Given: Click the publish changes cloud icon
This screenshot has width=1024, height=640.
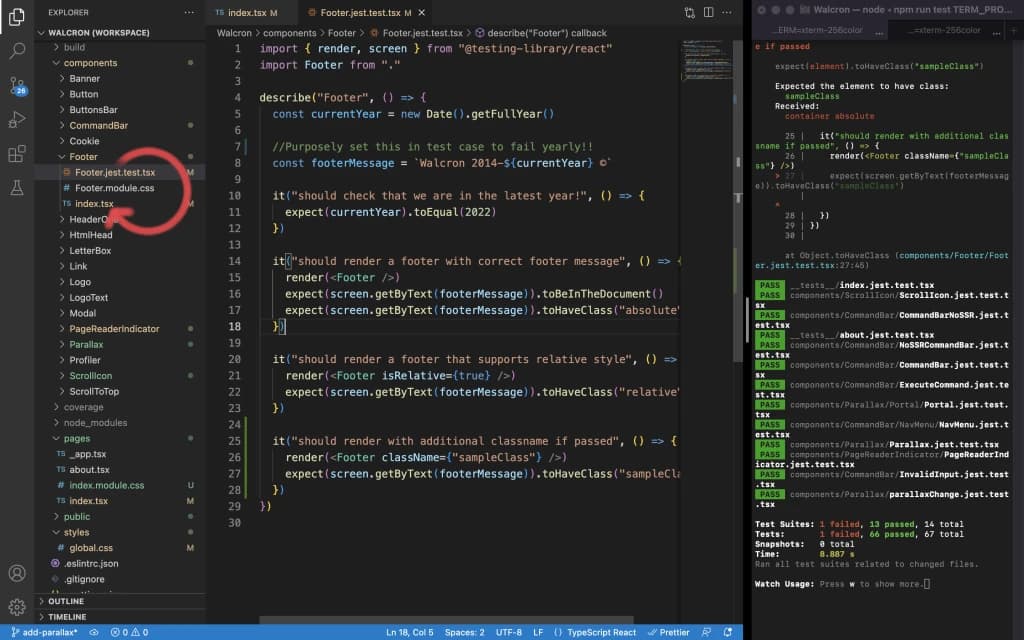Looking at the screenshot, I should tap(94, 632).
